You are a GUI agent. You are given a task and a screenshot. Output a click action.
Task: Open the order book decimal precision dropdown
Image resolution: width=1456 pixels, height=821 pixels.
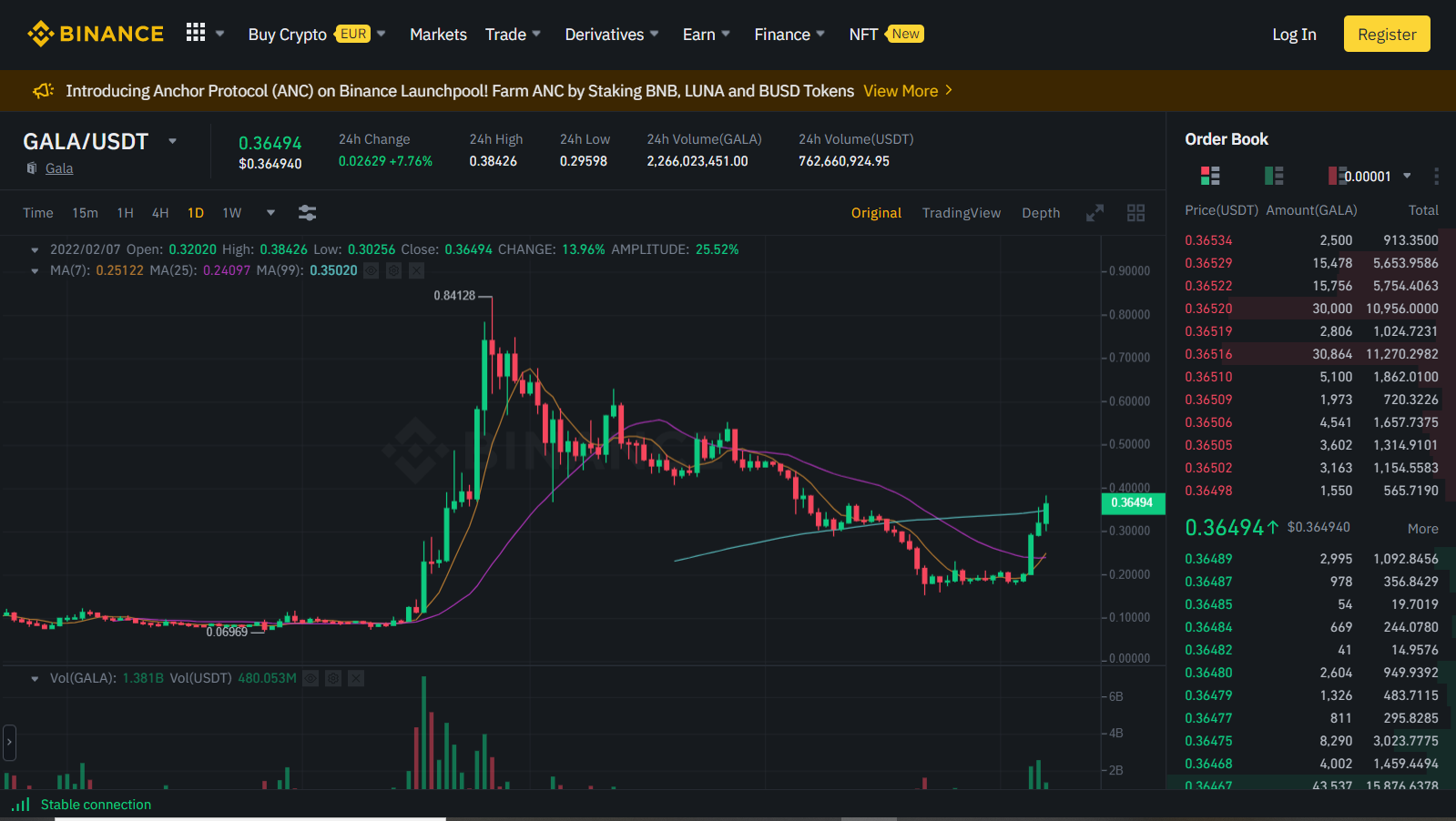1406,176
